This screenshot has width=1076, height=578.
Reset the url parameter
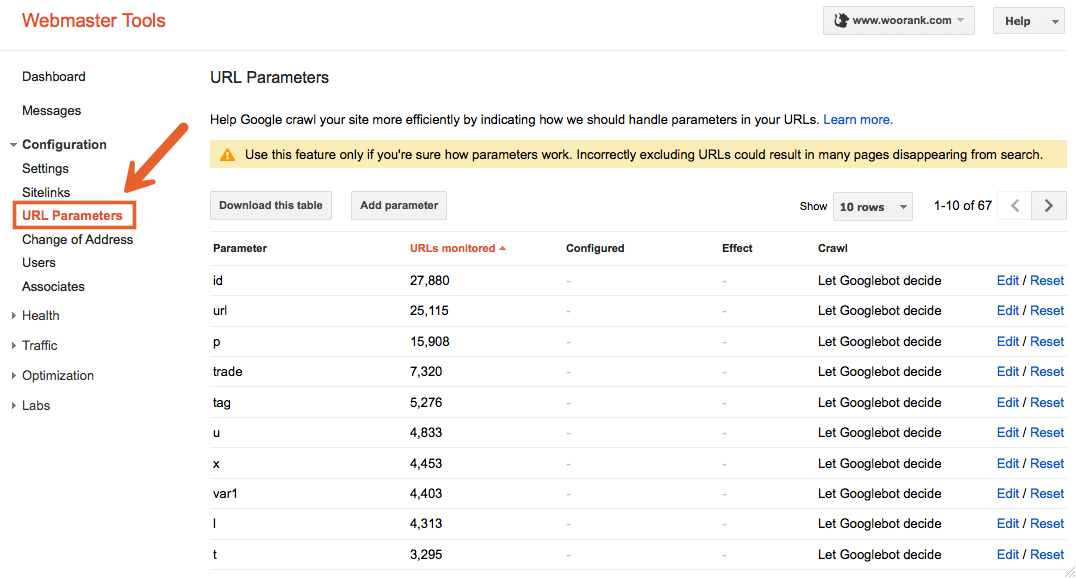(x=1047, y=311)
